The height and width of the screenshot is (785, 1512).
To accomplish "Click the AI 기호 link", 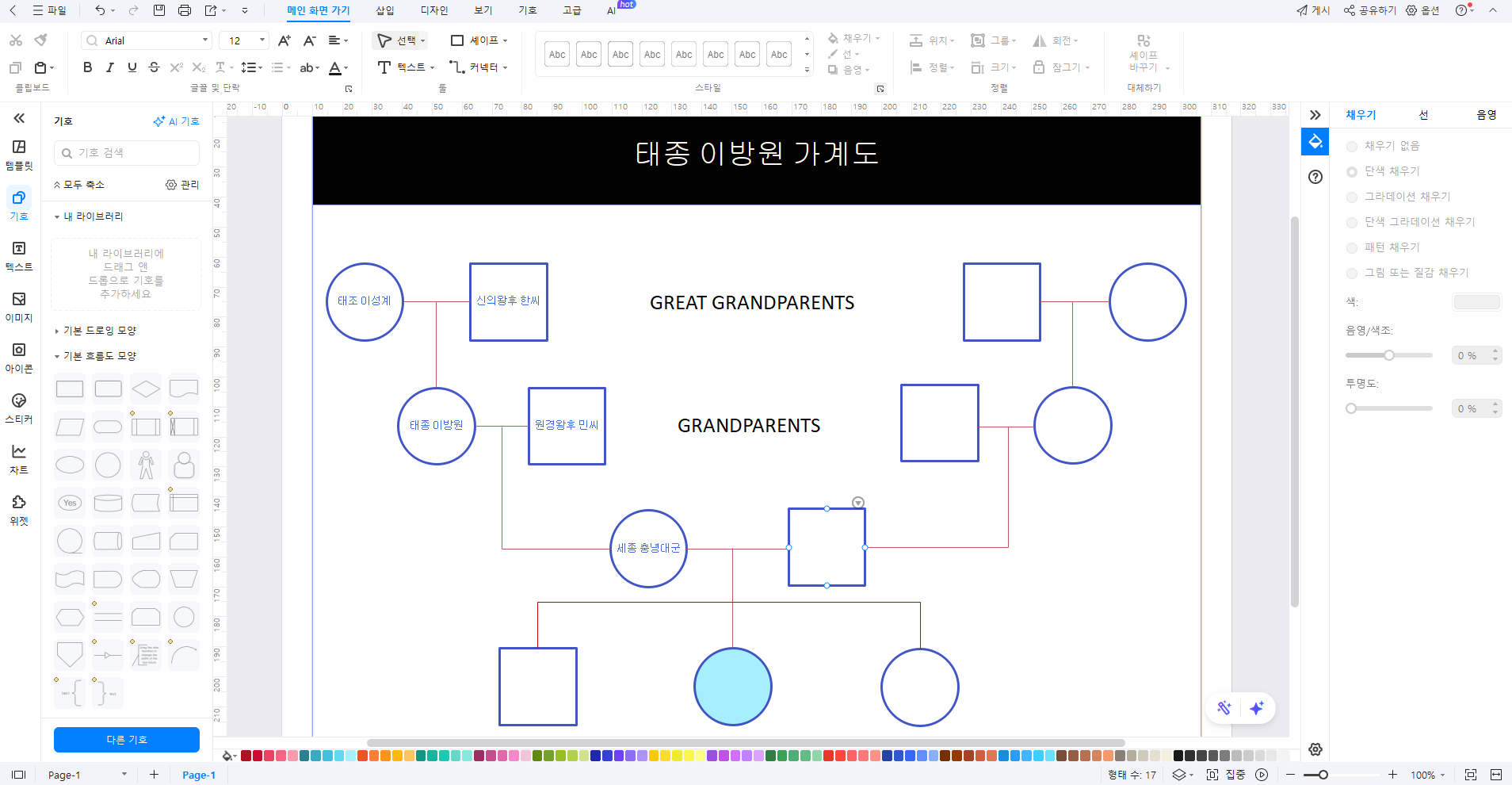I will 177,121.
